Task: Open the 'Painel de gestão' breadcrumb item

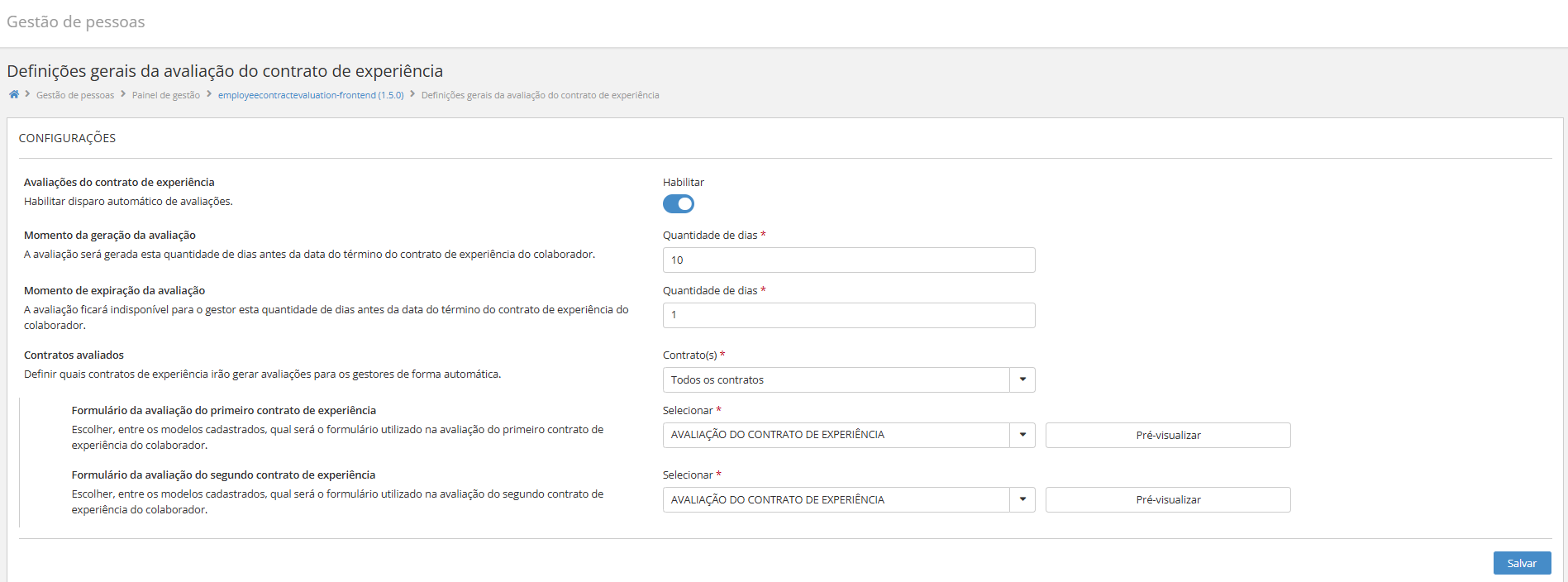Action: tap(166, 95)
